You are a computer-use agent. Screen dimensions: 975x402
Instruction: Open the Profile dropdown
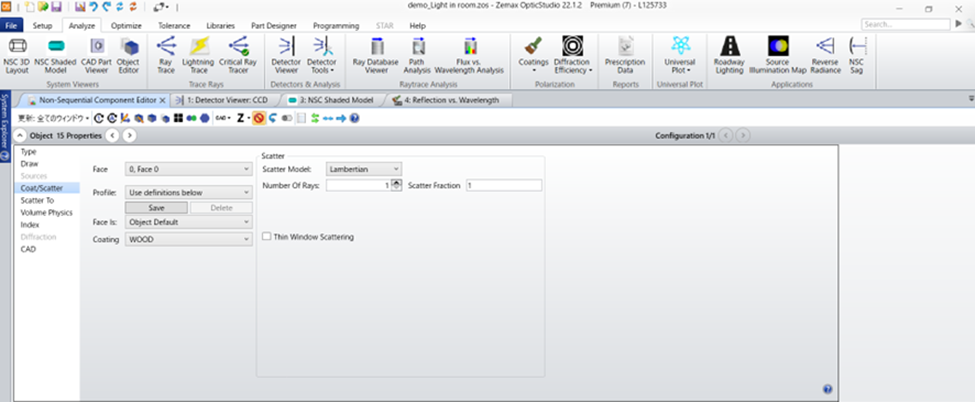189,193
